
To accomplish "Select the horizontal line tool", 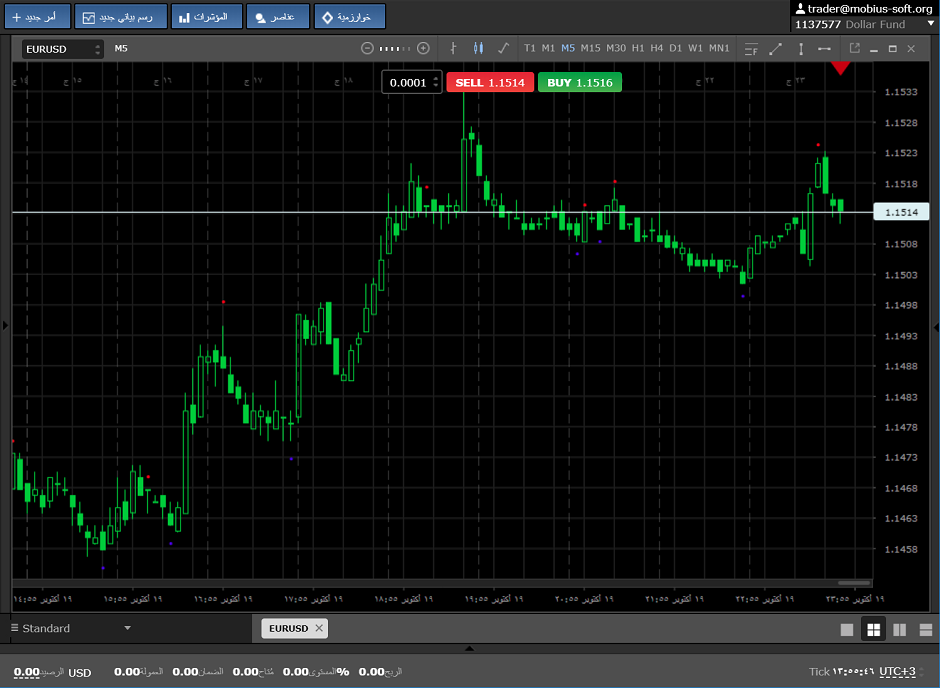I will click(x=825, y=49).
